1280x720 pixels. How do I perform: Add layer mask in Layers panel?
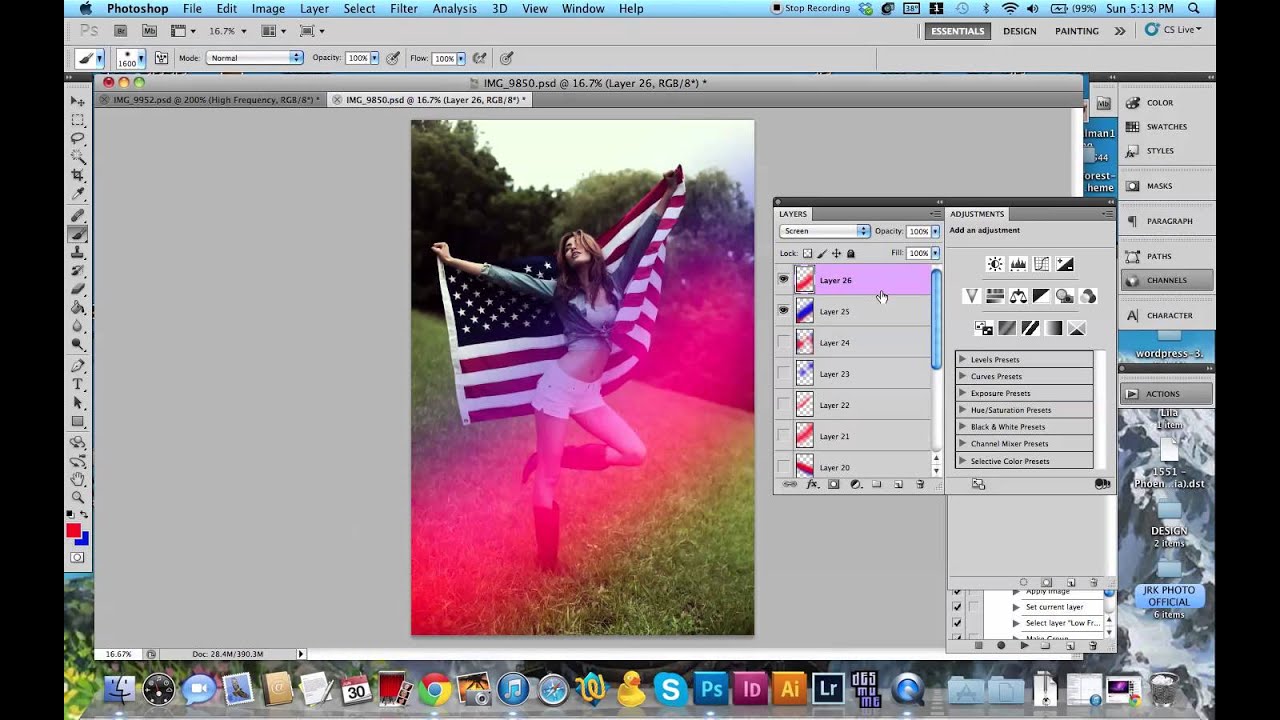click(x=833, y=484)
